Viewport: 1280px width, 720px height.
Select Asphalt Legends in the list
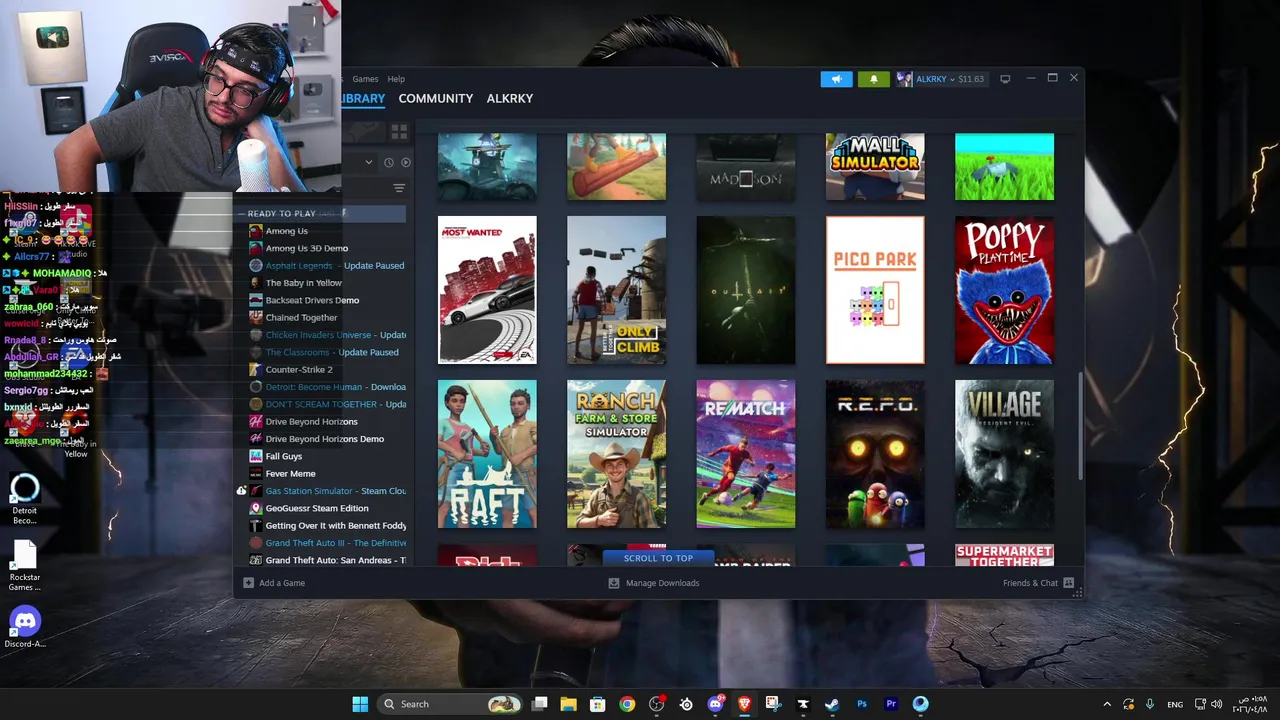(x=326, y=266)
